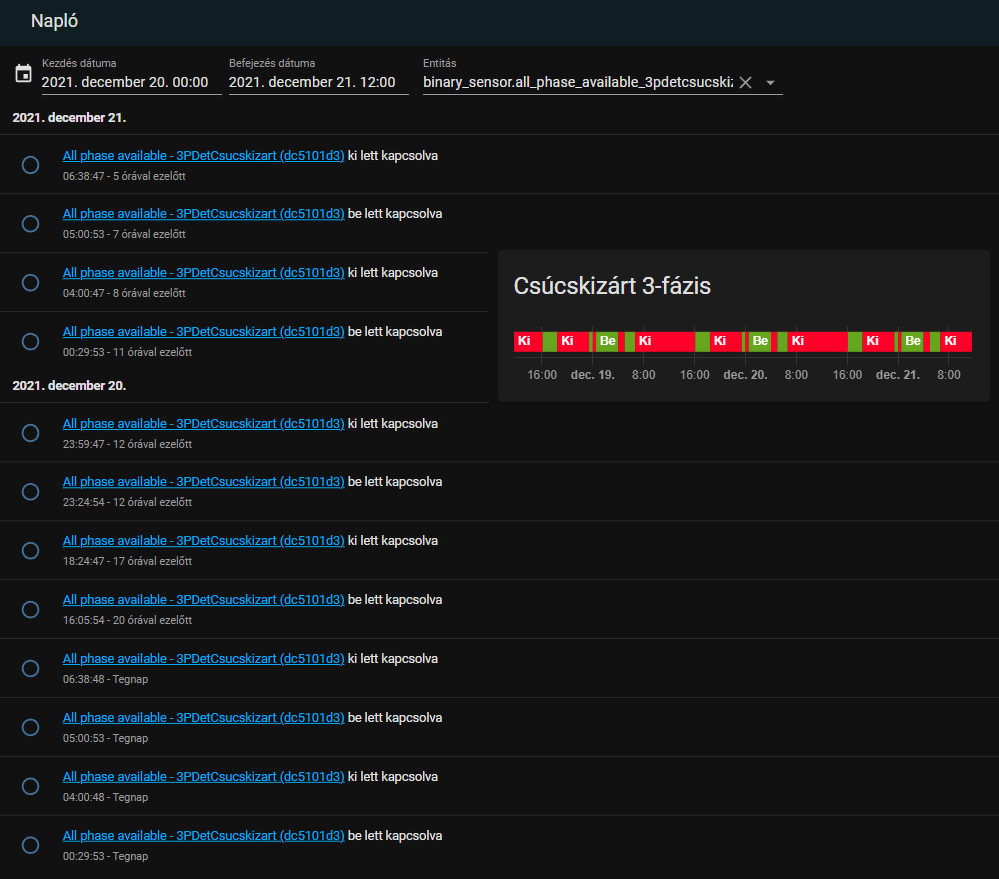Click the 'dec. 21.' axis label

tap(898, 375)
